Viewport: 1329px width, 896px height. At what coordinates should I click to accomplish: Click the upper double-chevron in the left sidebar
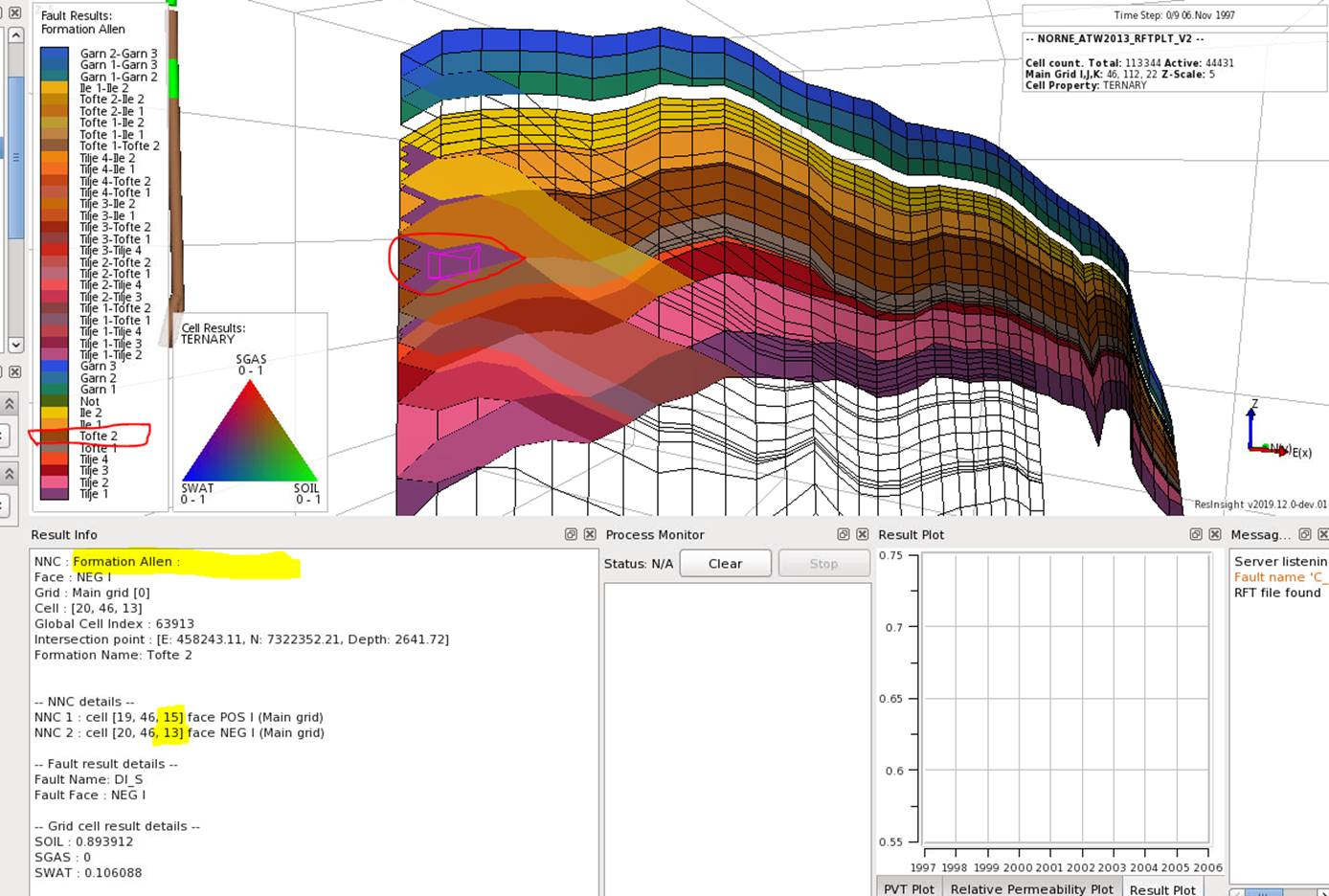tap(10, 402)
